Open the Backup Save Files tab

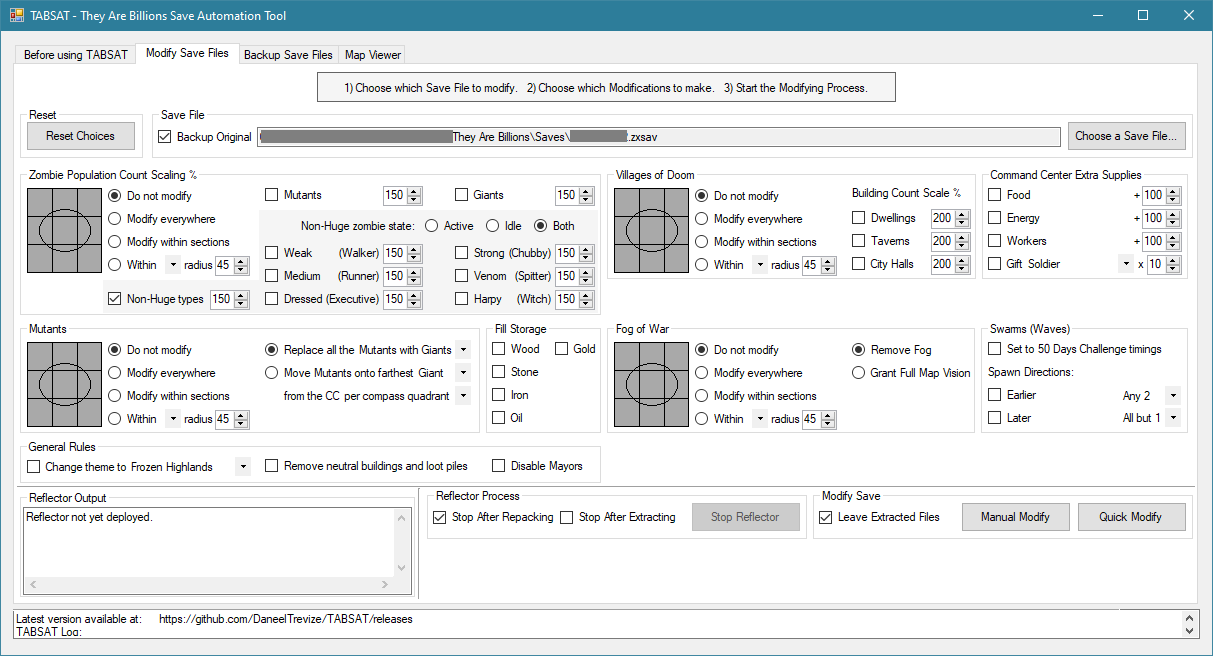click(288, 55)
